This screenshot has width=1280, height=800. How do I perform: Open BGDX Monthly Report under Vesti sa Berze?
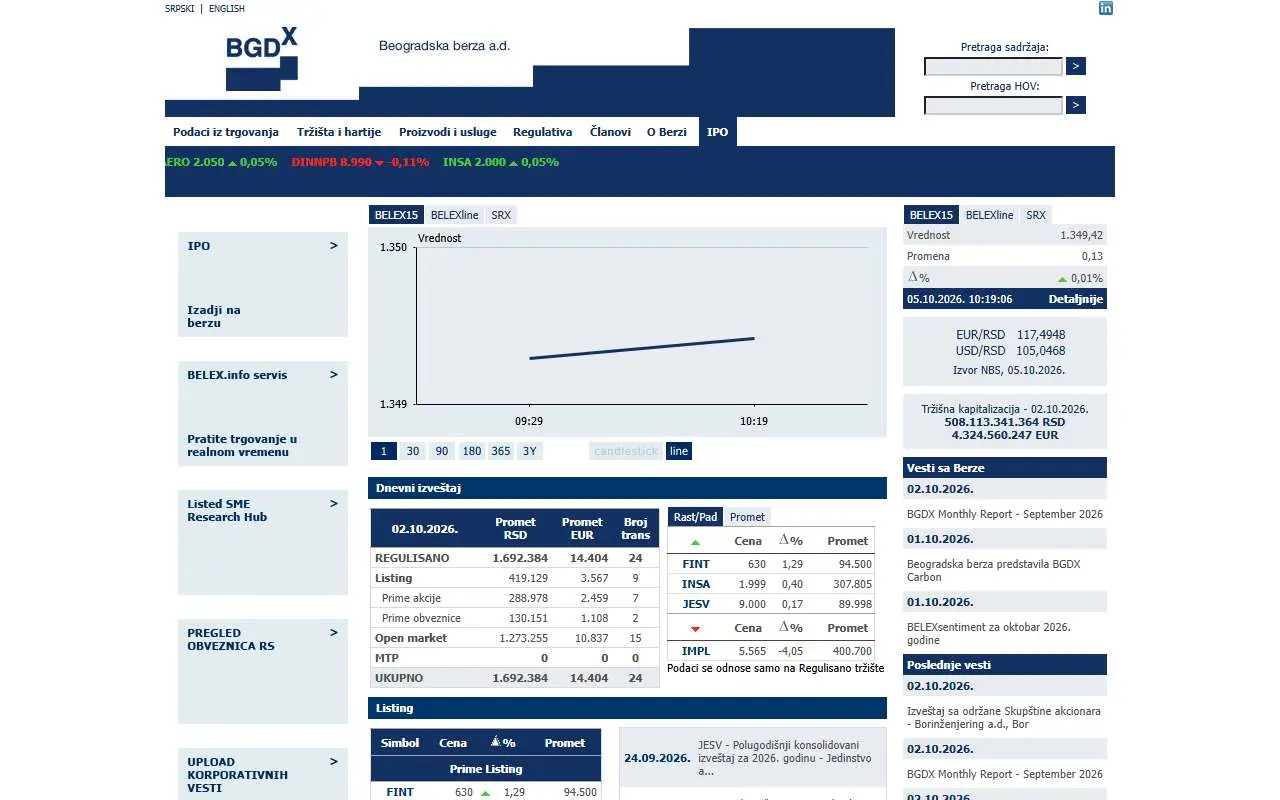coord(1005,514)
